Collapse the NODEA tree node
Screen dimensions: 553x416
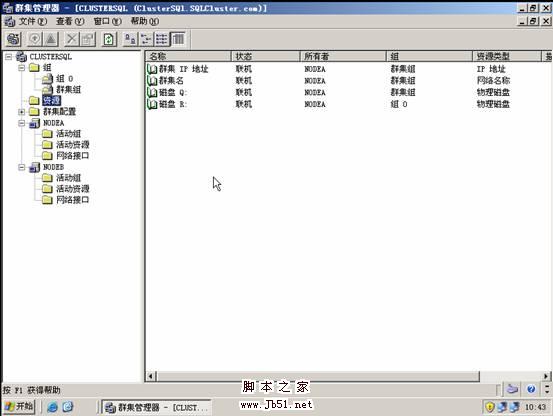(x=22, y=123)
